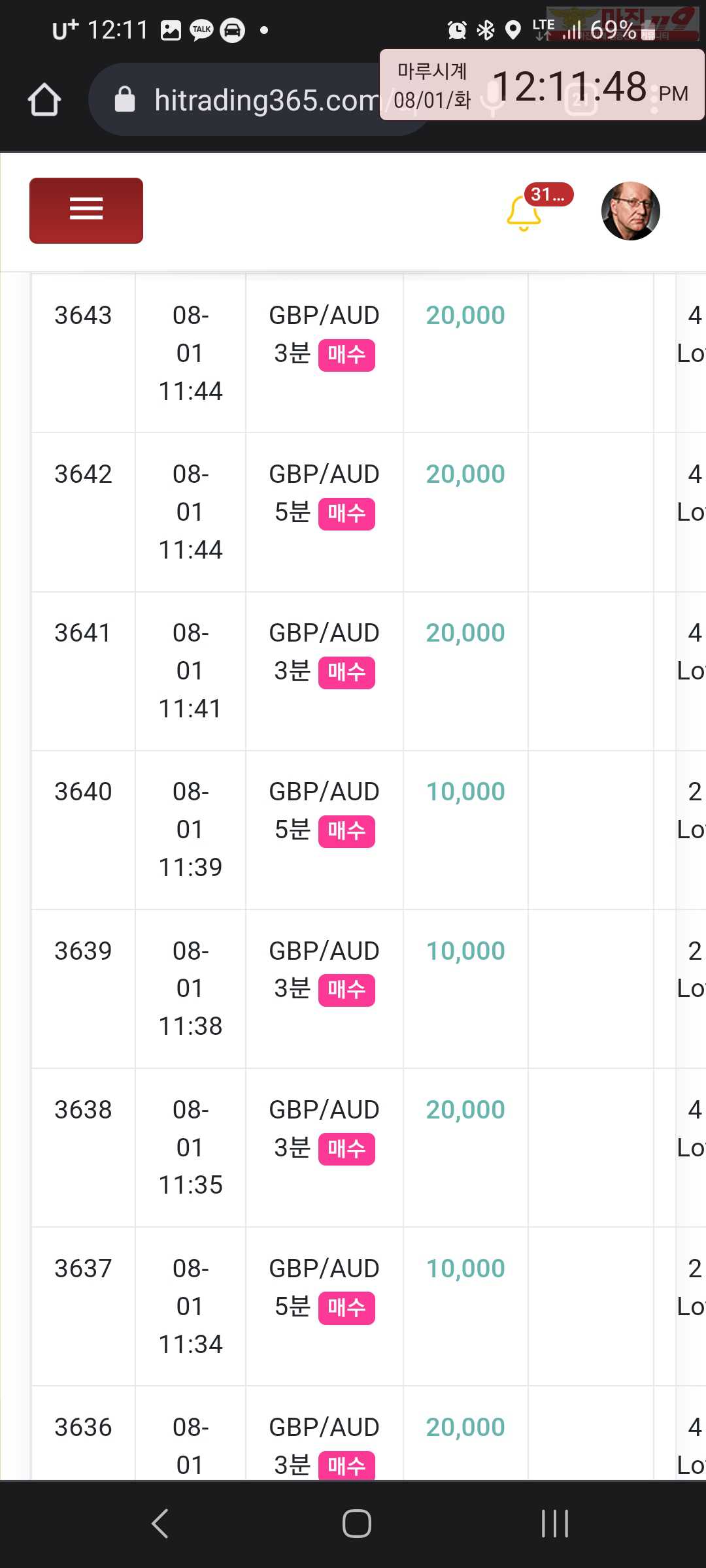Tap the 매수 badge in row 3642

click(346, 514)
